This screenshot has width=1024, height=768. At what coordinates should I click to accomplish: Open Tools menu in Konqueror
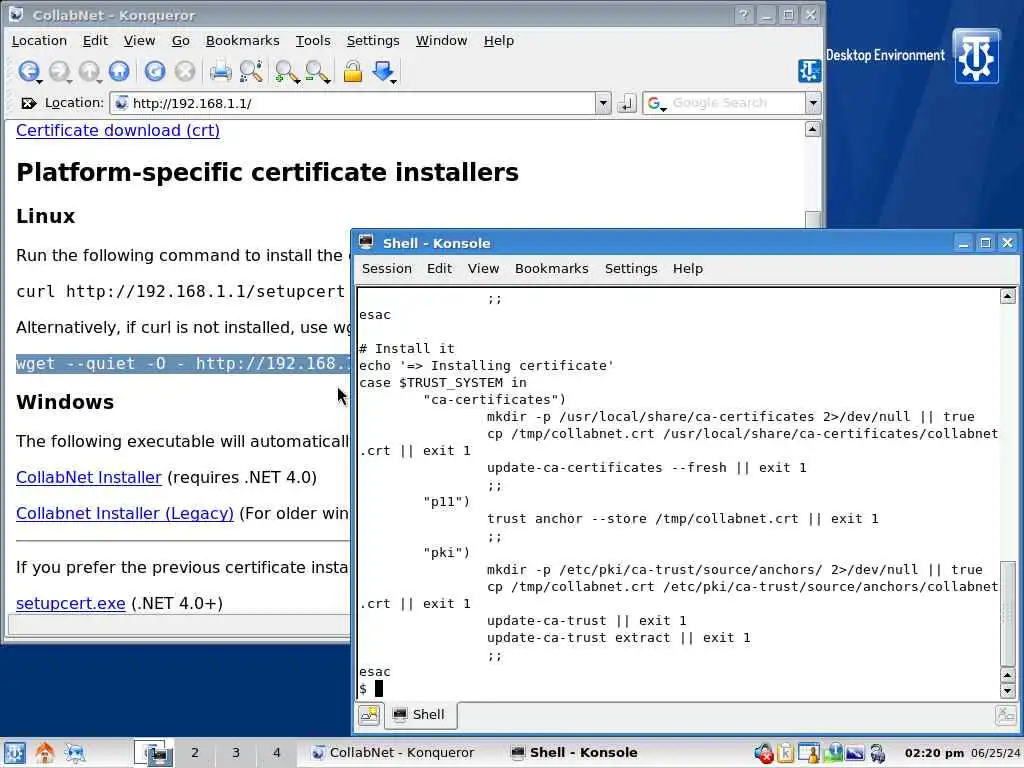pyautogui.click(x=313, y=40)
